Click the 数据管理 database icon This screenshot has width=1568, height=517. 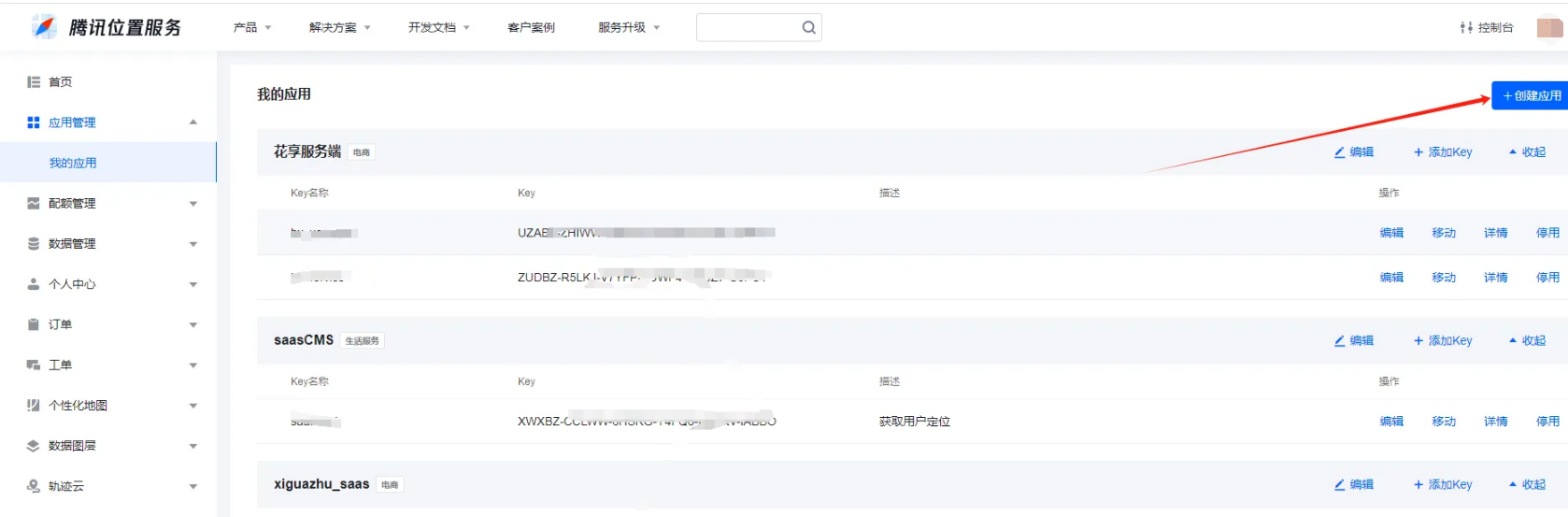[34, 243]
